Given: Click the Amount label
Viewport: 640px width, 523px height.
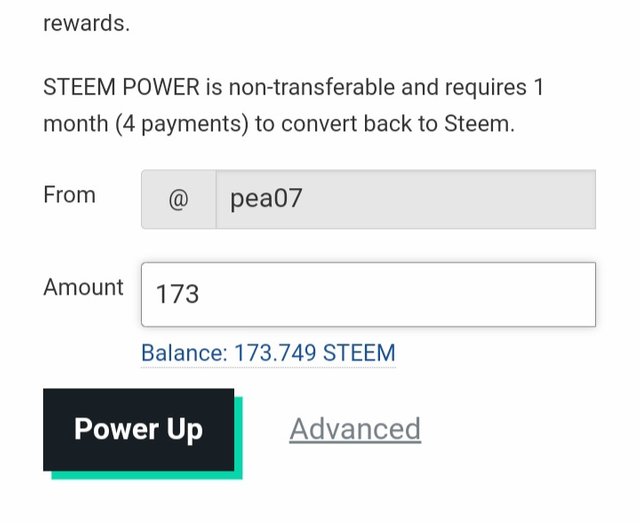Looking at the screenshot, I should pos(83,287).
